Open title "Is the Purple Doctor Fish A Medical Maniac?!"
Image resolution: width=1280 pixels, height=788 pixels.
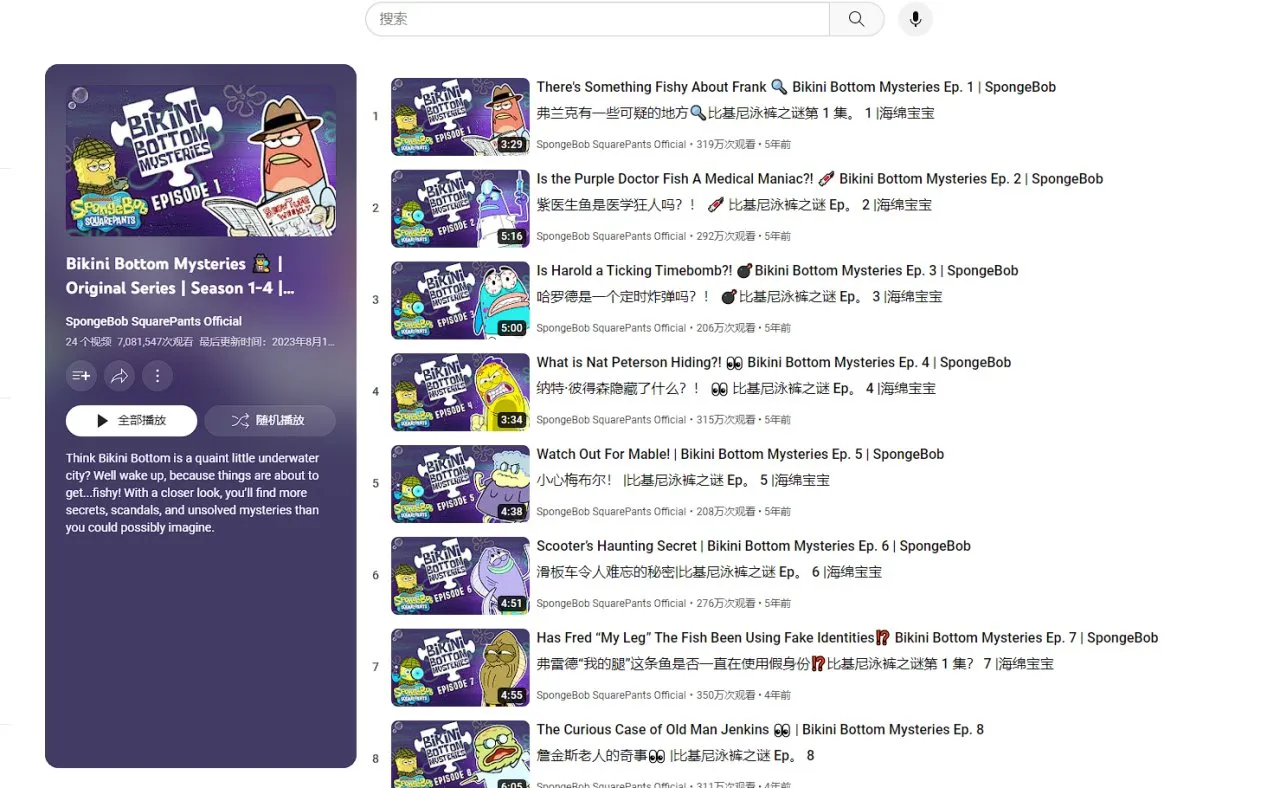(x=820, y=179)
